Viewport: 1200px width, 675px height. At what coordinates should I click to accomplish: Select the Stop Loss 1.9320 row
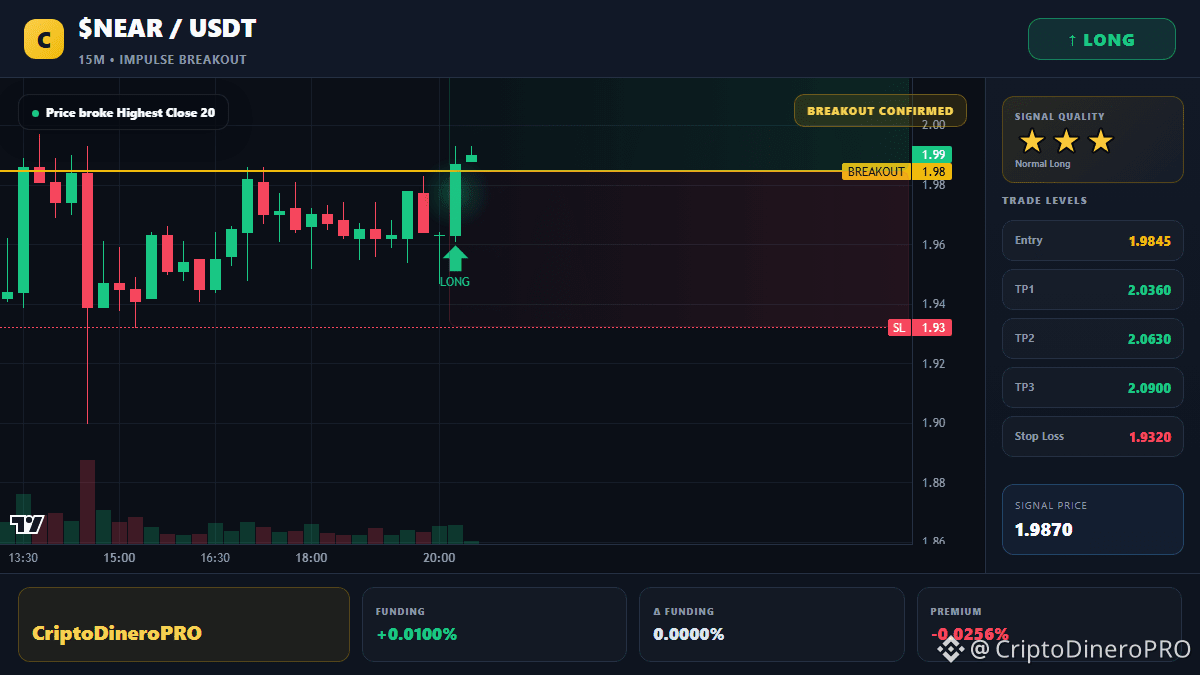(1093, 436)
